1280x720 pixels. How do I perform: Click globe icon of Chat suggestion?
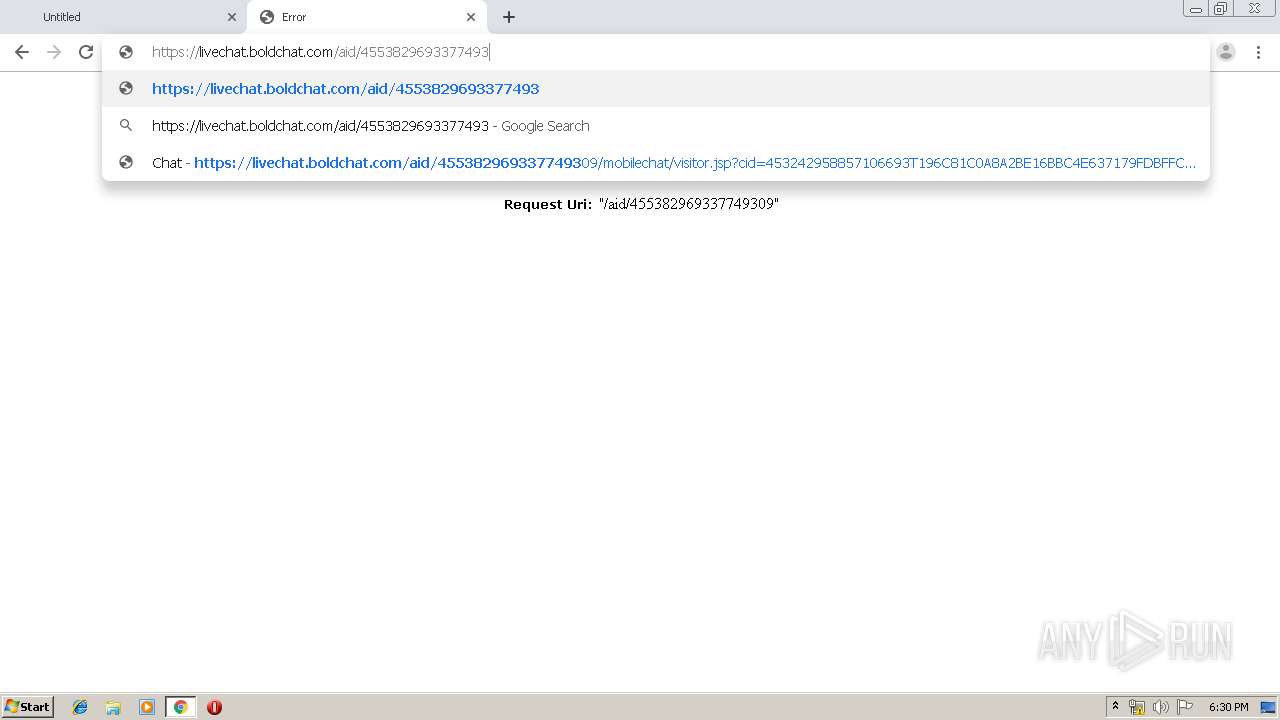126,163
